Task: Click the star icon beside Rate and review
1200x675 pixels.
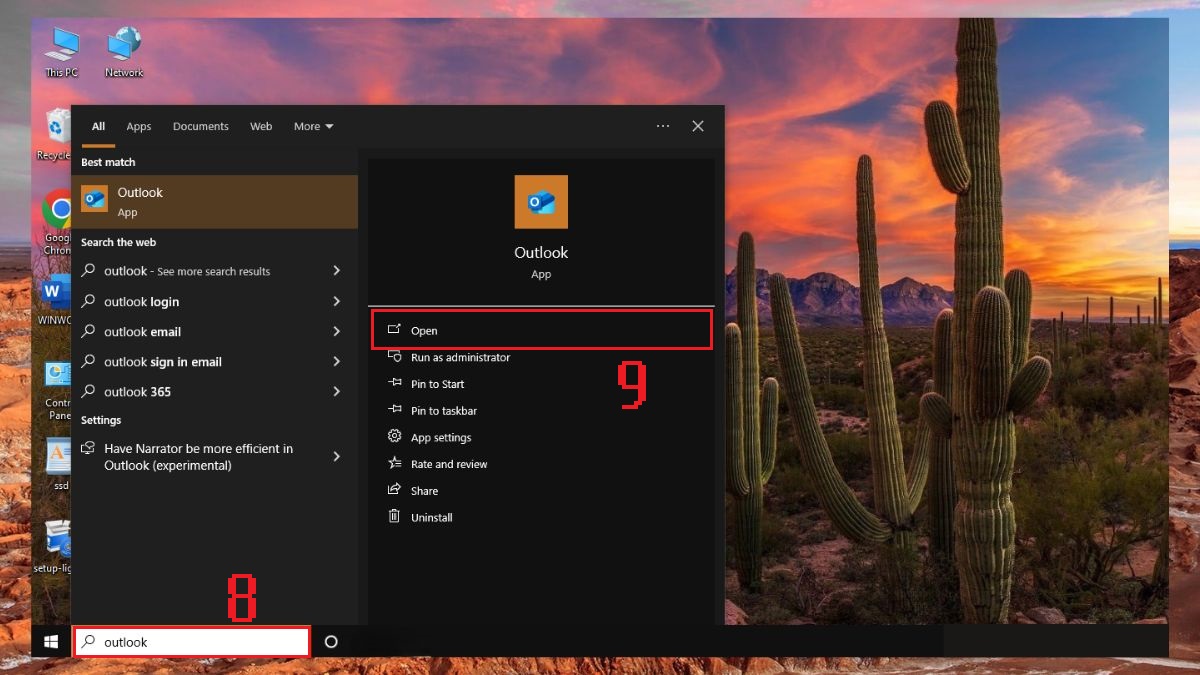Action: (x=394, y=464)
